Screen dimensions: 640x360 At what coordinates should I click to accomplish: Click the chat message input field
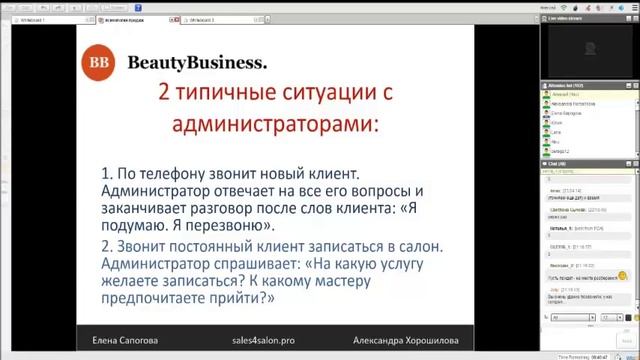pyautogui.click(x=578, y=338)
